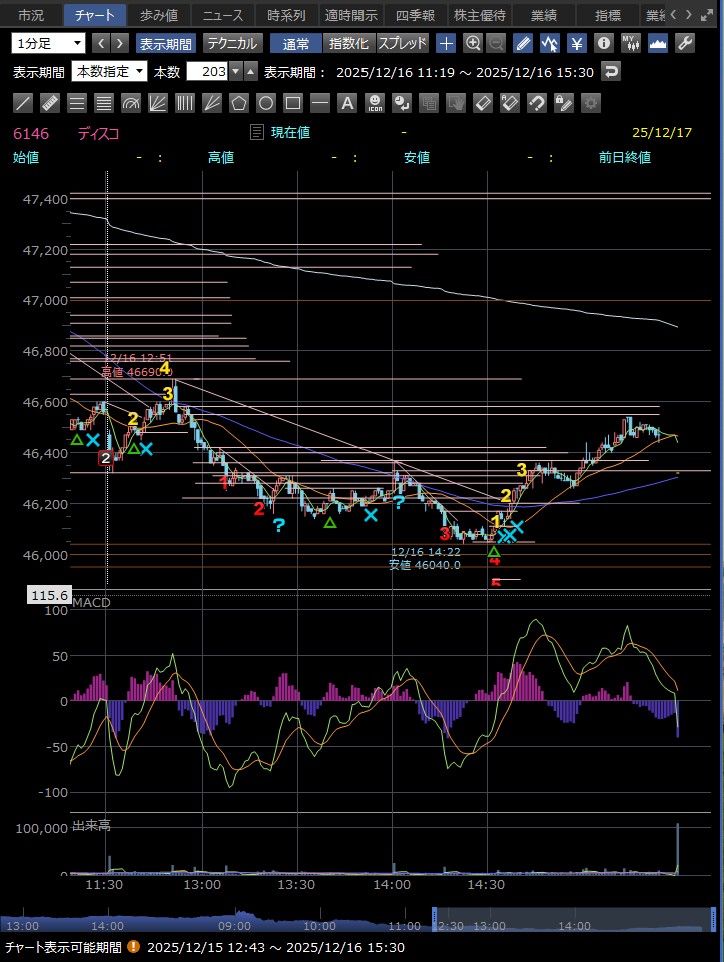Open the 1分足 timeframe dropdown
The image size is (724, 962).
[49, 43]
